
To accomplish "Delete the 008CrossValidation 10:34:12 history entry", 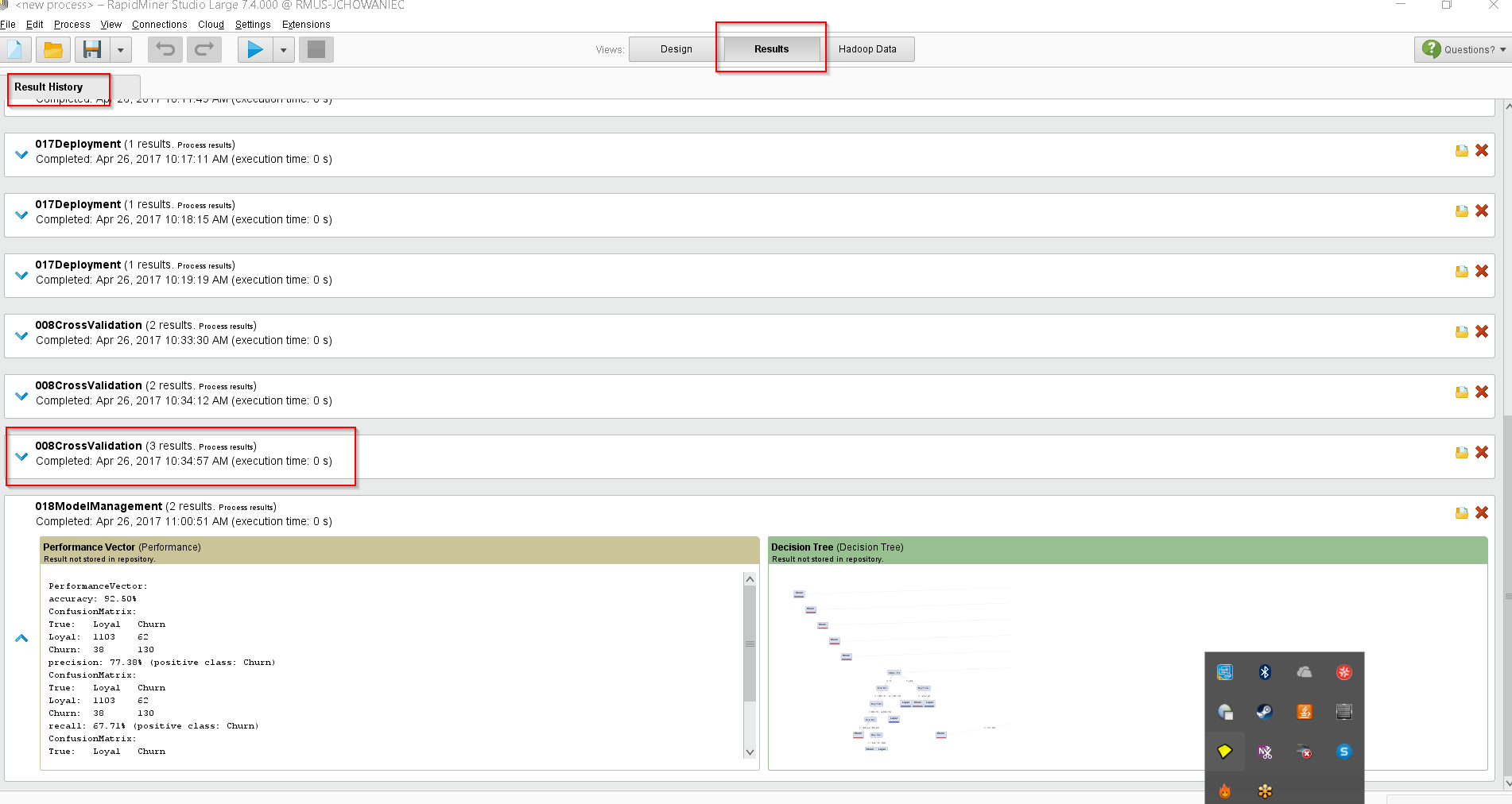I will point(1482,392).
